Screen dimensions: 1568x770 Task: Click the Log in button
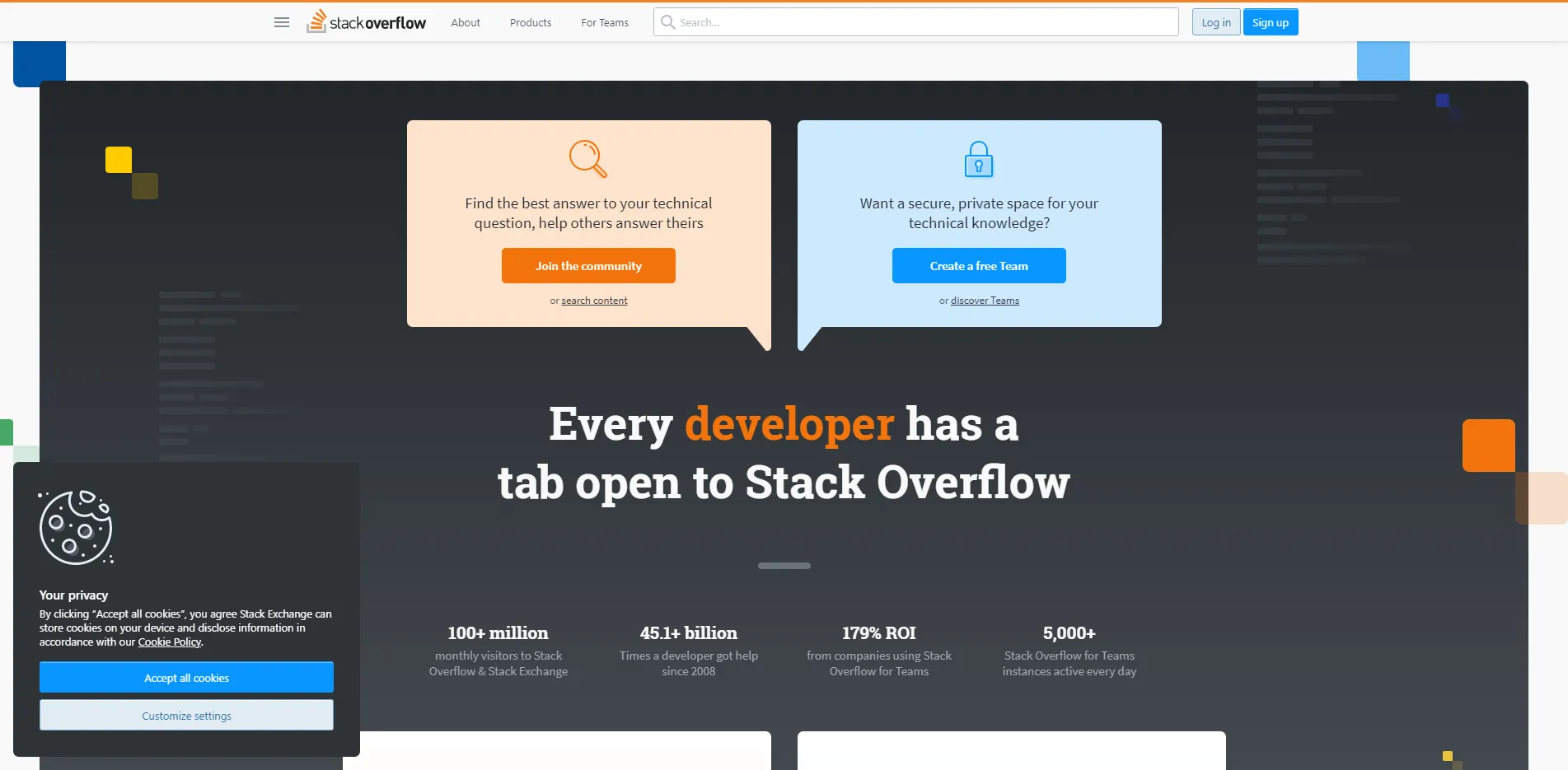[1216, 22]
